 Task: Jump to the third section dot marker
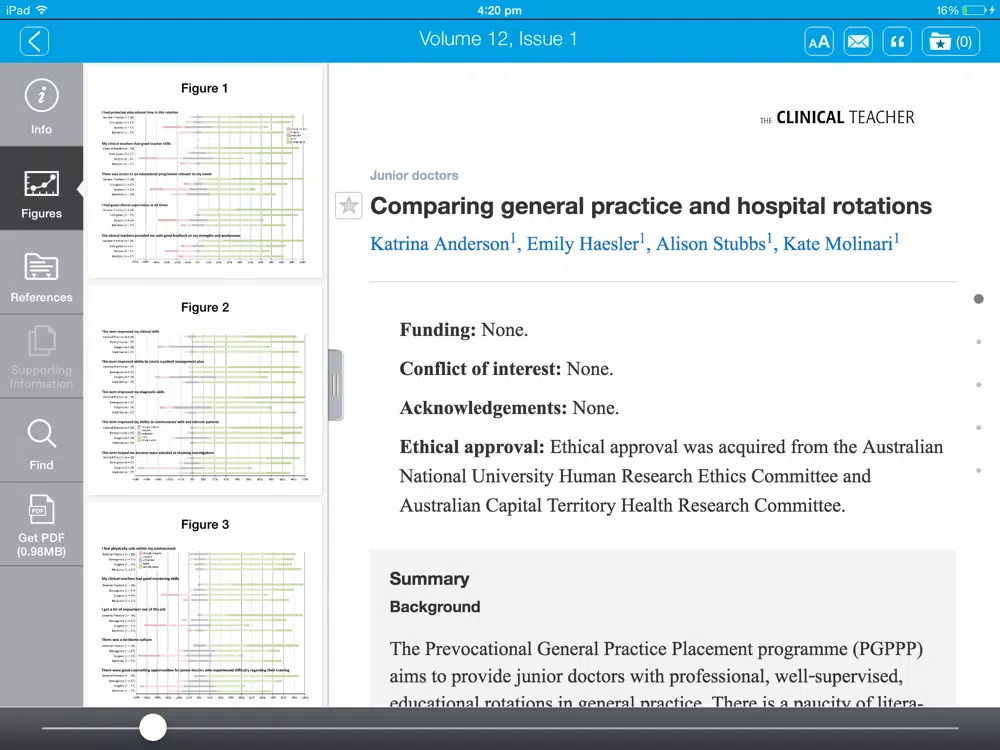978,385
